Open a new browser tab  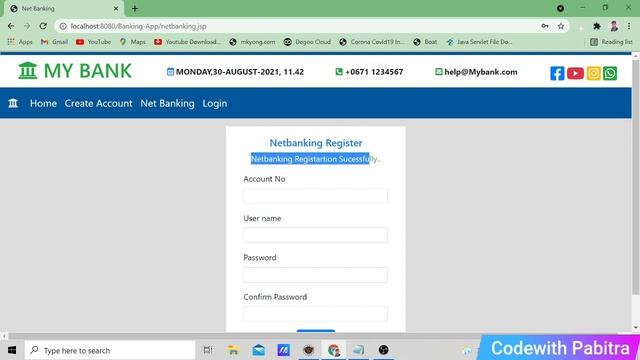pyautogui.click(x=135, y=9)
